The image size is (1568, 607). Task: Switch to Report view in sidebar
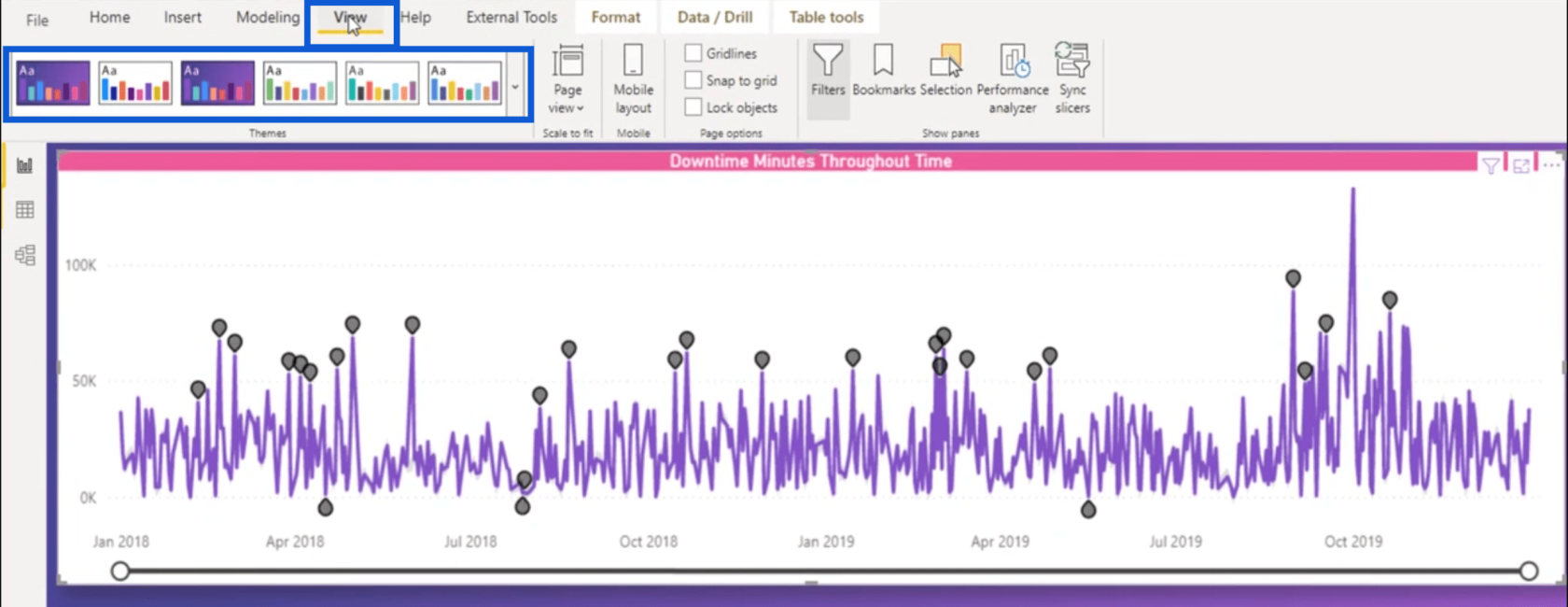(x=25, y=166)
